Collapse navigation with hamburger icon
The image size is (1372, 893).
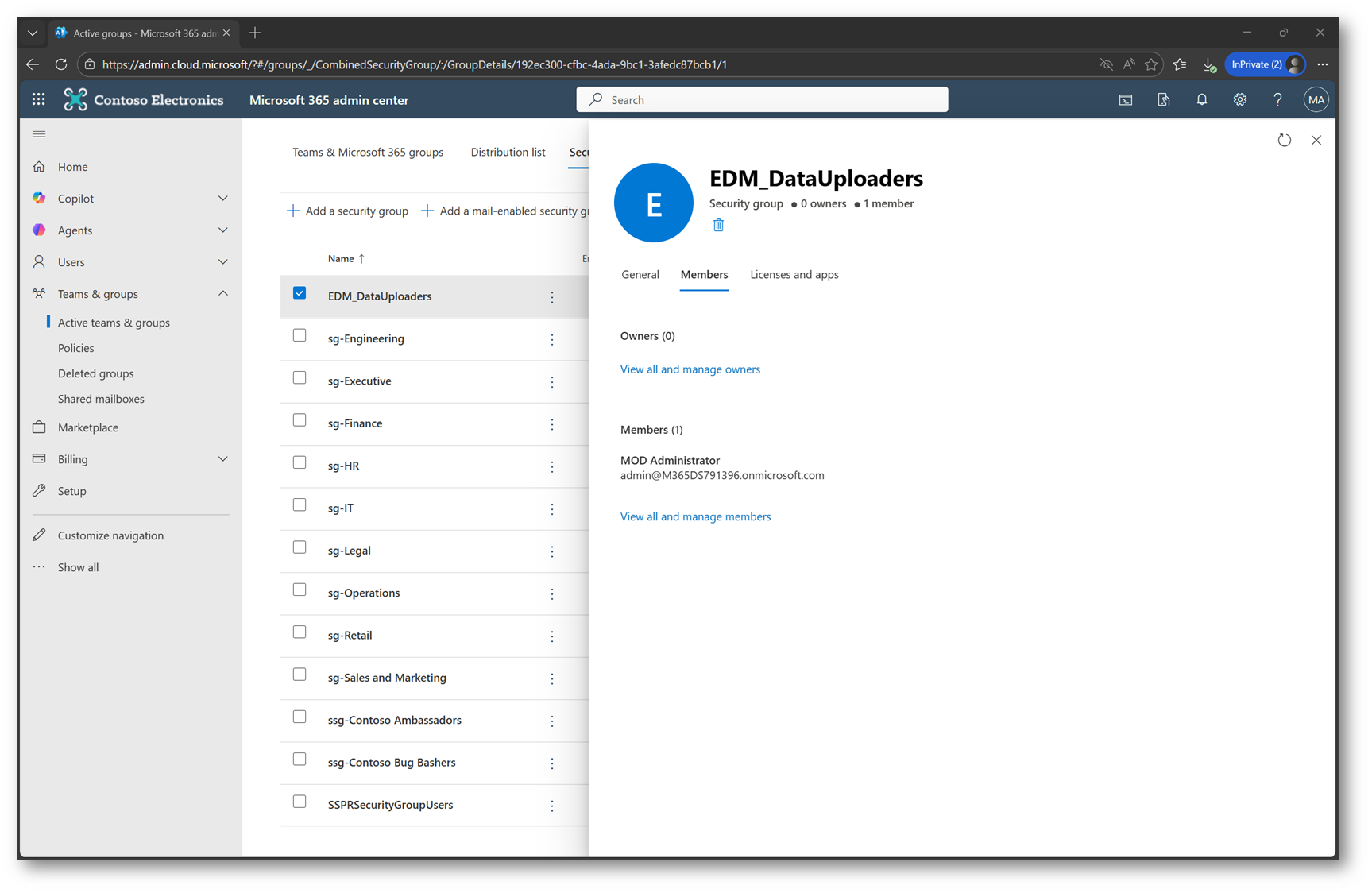tap(39, 134)
